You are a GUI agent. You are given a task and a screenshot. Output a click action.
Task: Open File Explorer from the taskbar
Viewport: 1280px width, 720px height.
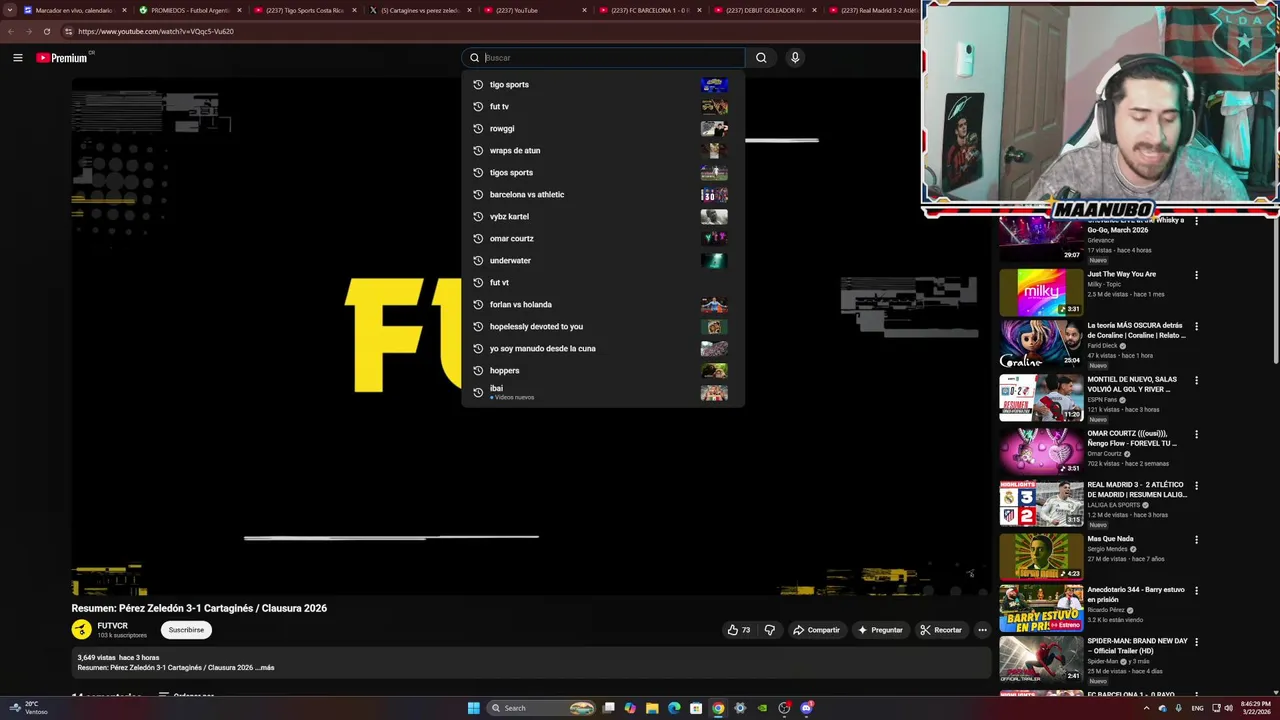click(x=652, y=708)
